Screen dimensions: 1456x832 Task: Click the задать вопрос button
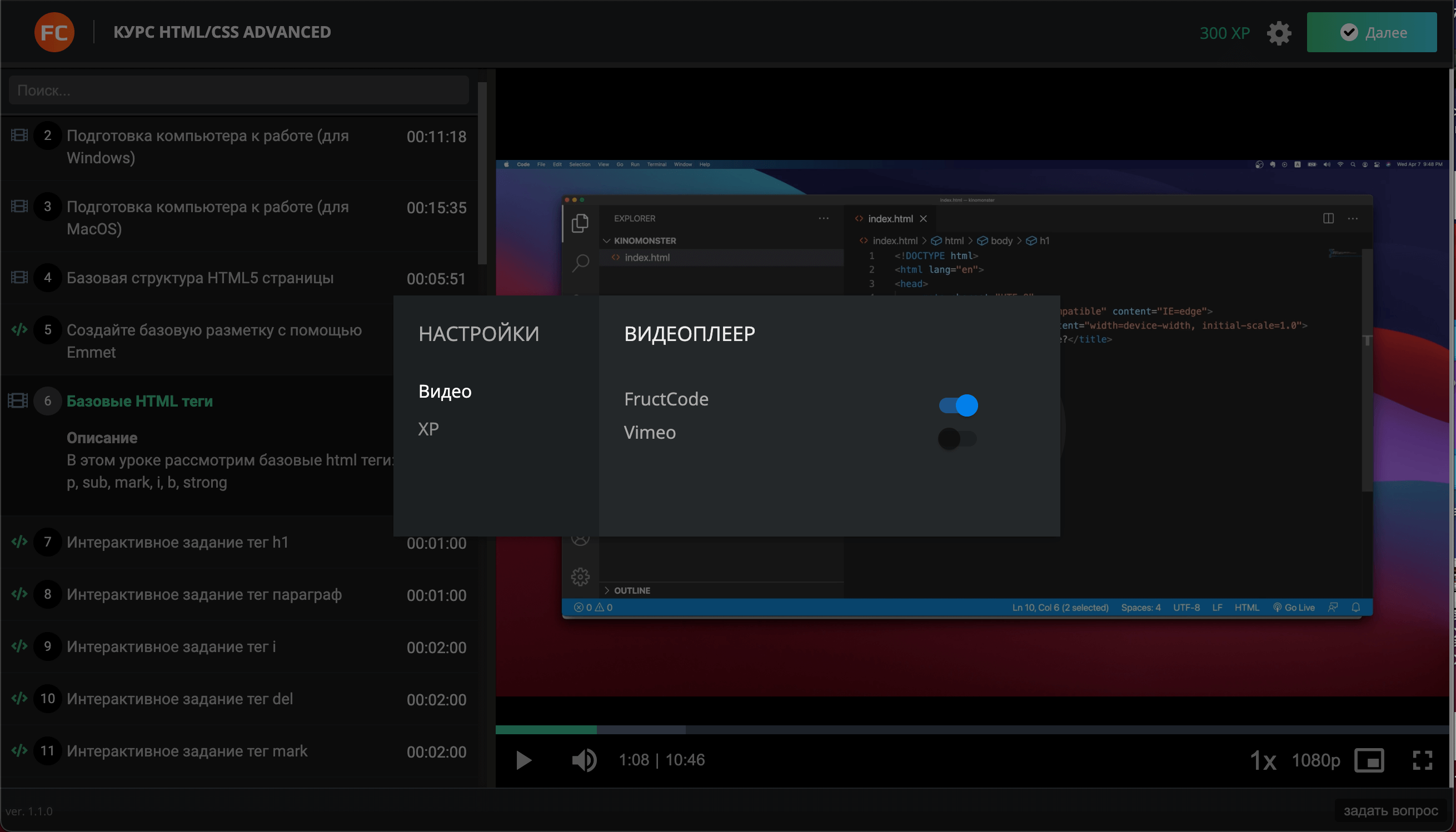click(1391, 811)
